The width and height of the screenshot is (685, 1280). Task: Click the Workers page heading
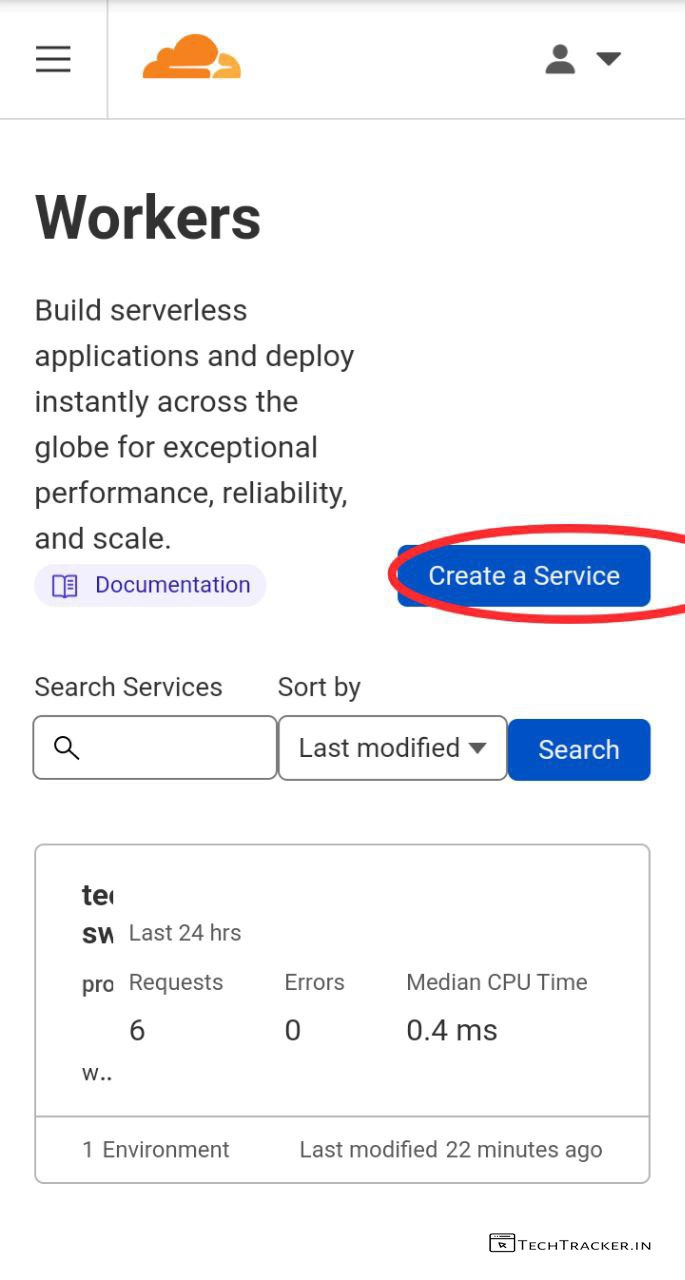tap(148, 217)
